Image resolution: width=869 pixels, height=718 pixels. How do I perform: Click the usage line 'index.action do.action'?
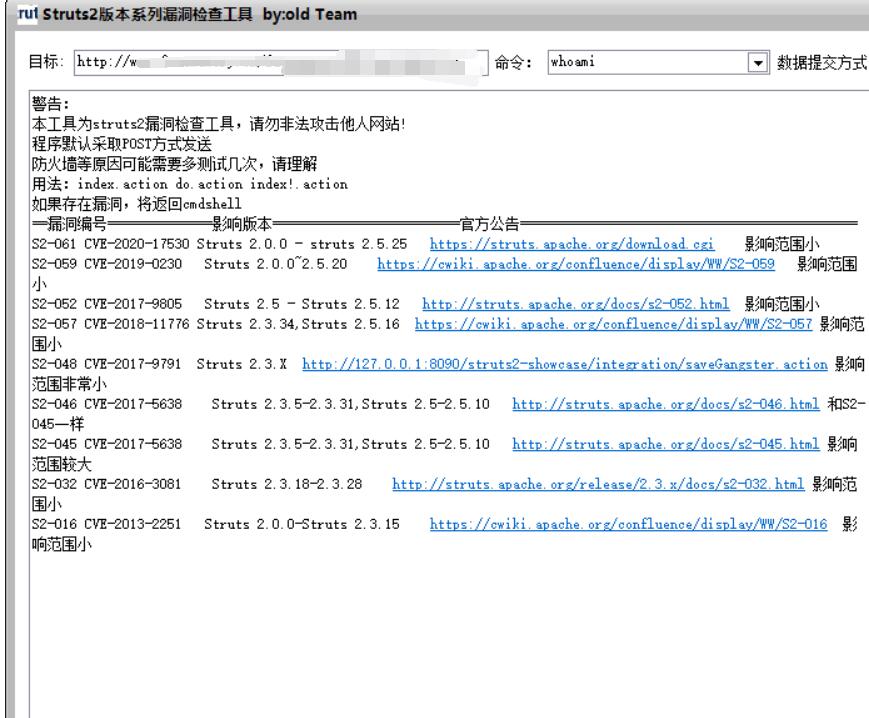coord(190,184)
